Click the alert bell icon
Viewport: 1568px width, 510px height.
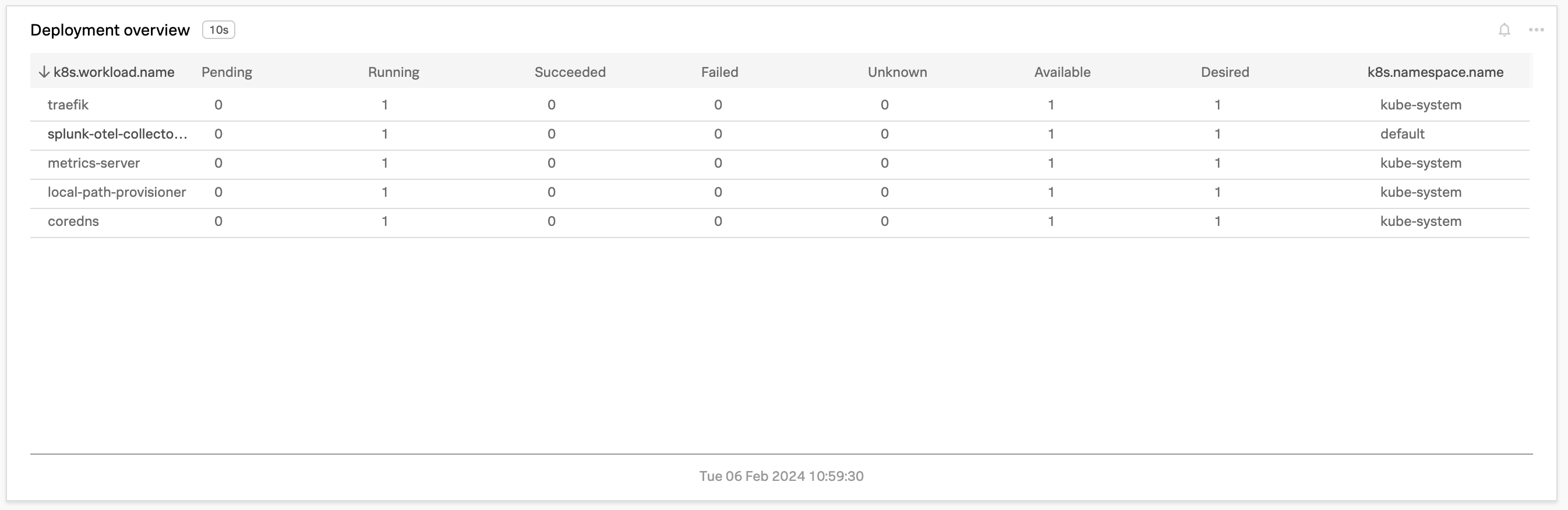tap(1505, 29)
